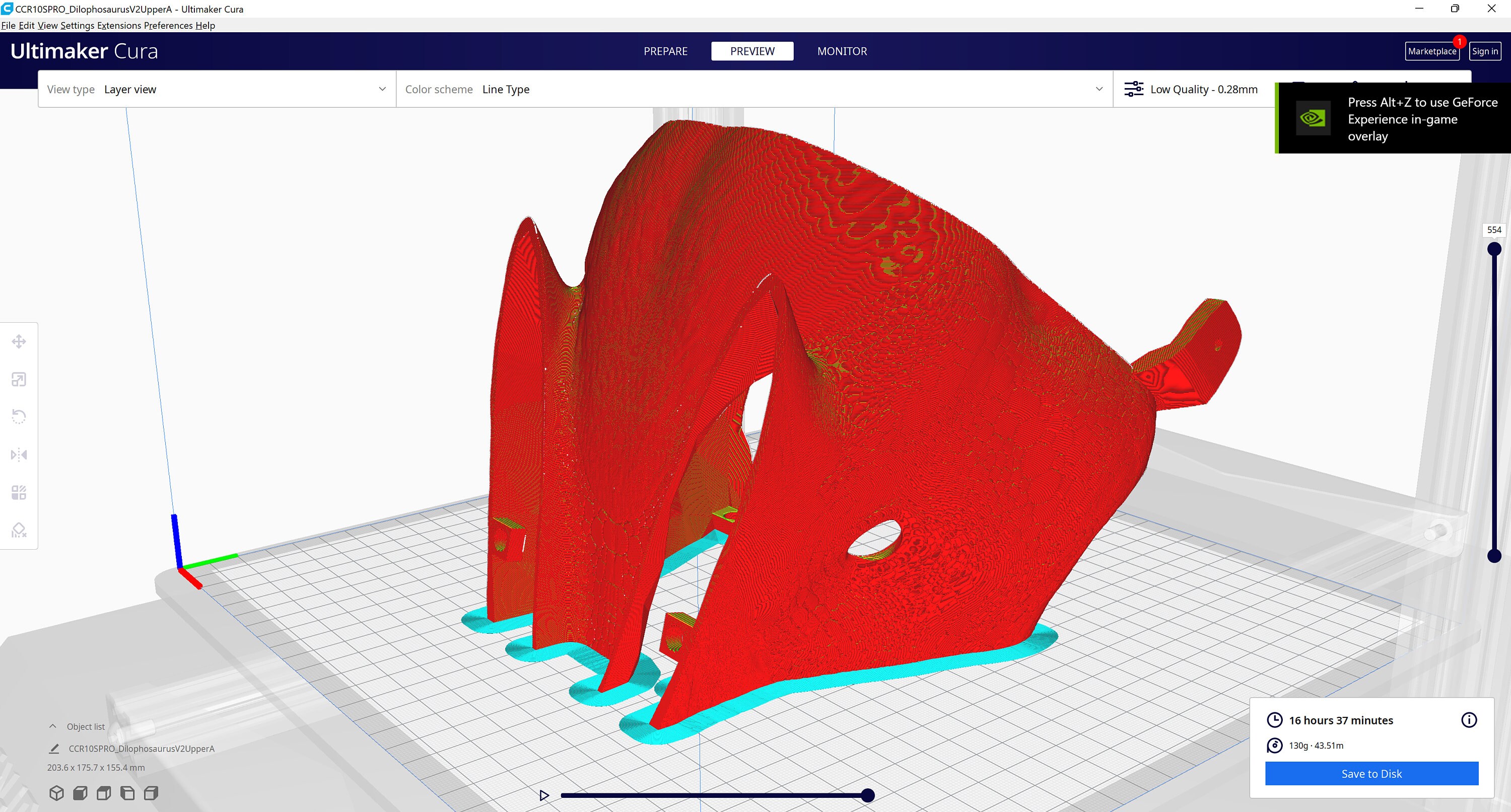1511x812 pixels.
Task: Click the model dimensions 203.6 x 175.7 x 155.4 mm
Action: (96, 767)
